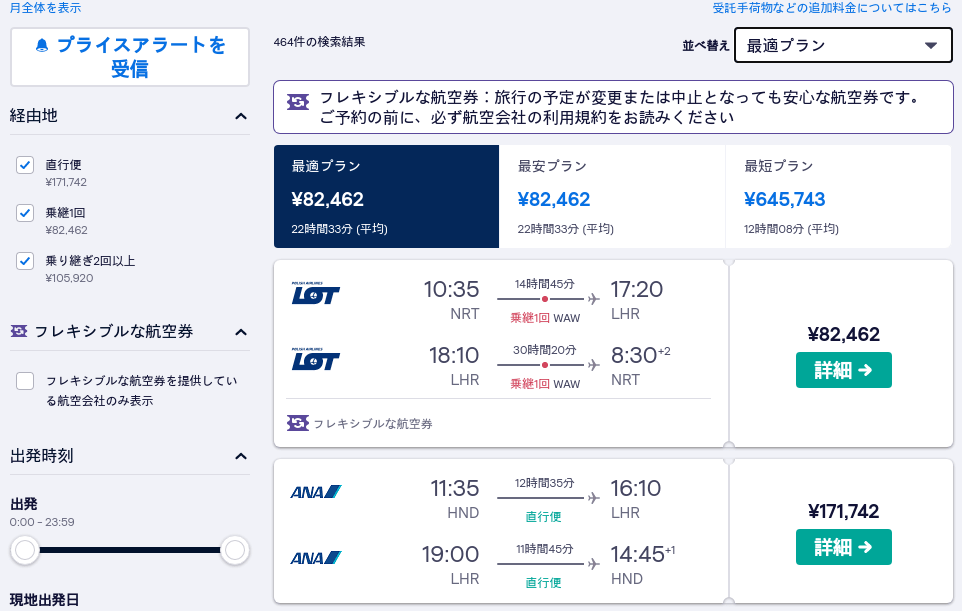
Task: Click the ¥82,462 price in the LOT card
Action: click(x=844, y=334)
